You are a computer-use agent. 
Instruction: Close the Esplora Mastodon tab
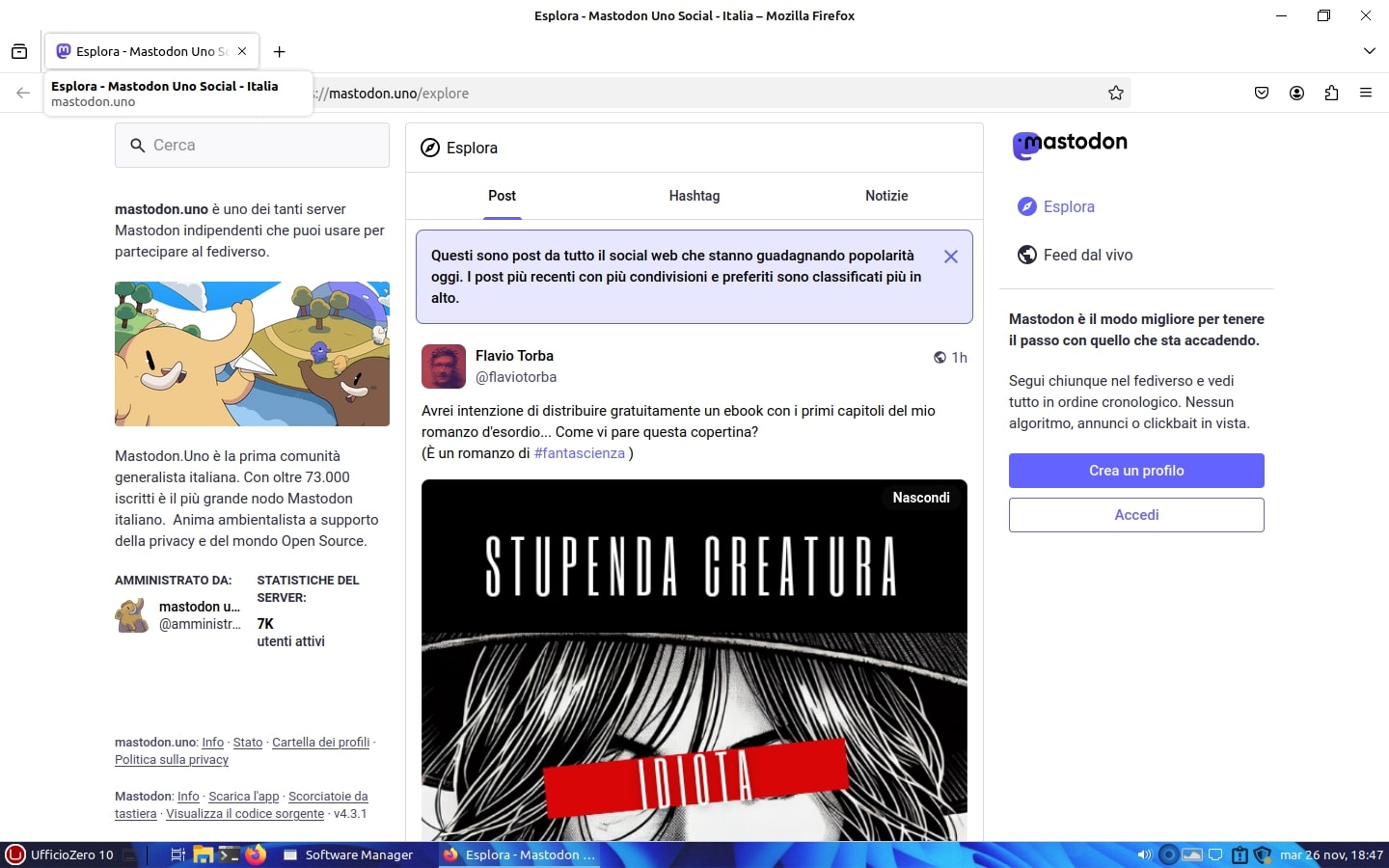pos(242,51)
